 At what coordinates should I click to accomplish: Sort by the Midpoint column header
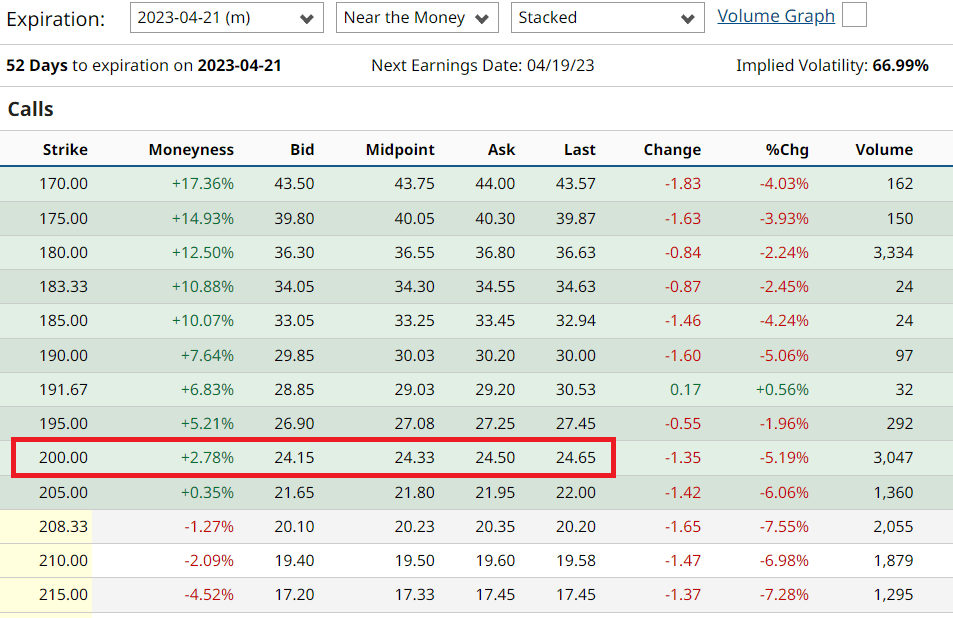400,150
